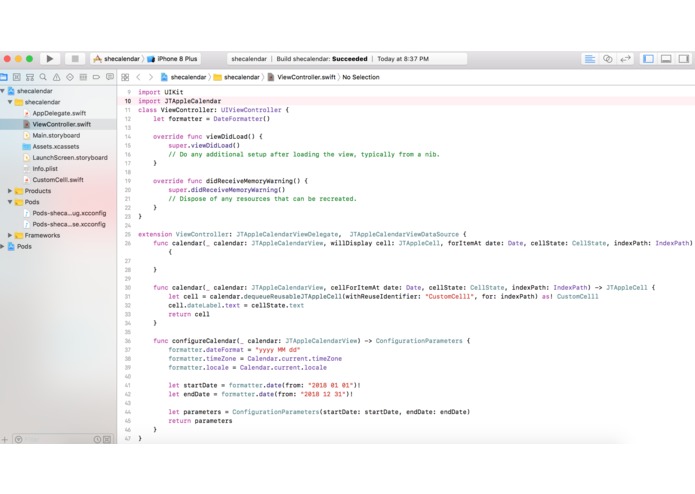This screenshot has width=695, height=494.
Task: Choose the shecalendar scheme
Action: click(x=117, y=58)
